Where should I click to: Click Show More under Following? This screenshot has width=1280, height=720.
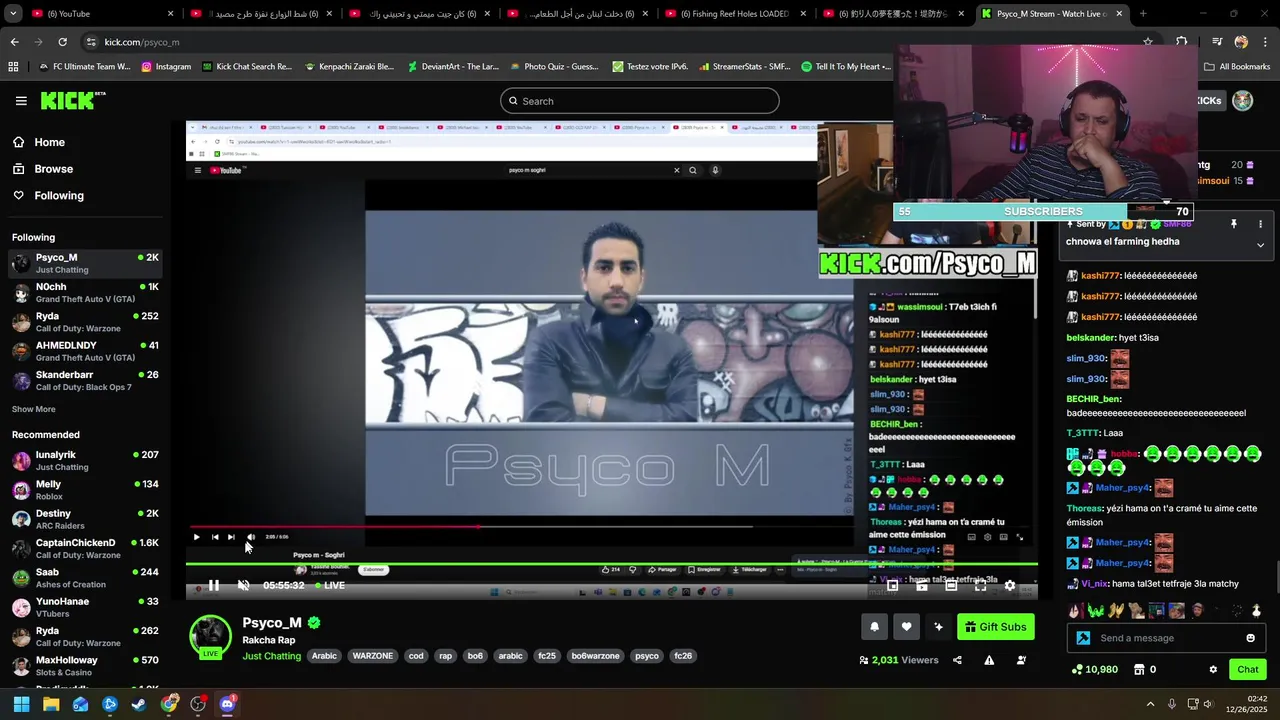pos(34,409)
